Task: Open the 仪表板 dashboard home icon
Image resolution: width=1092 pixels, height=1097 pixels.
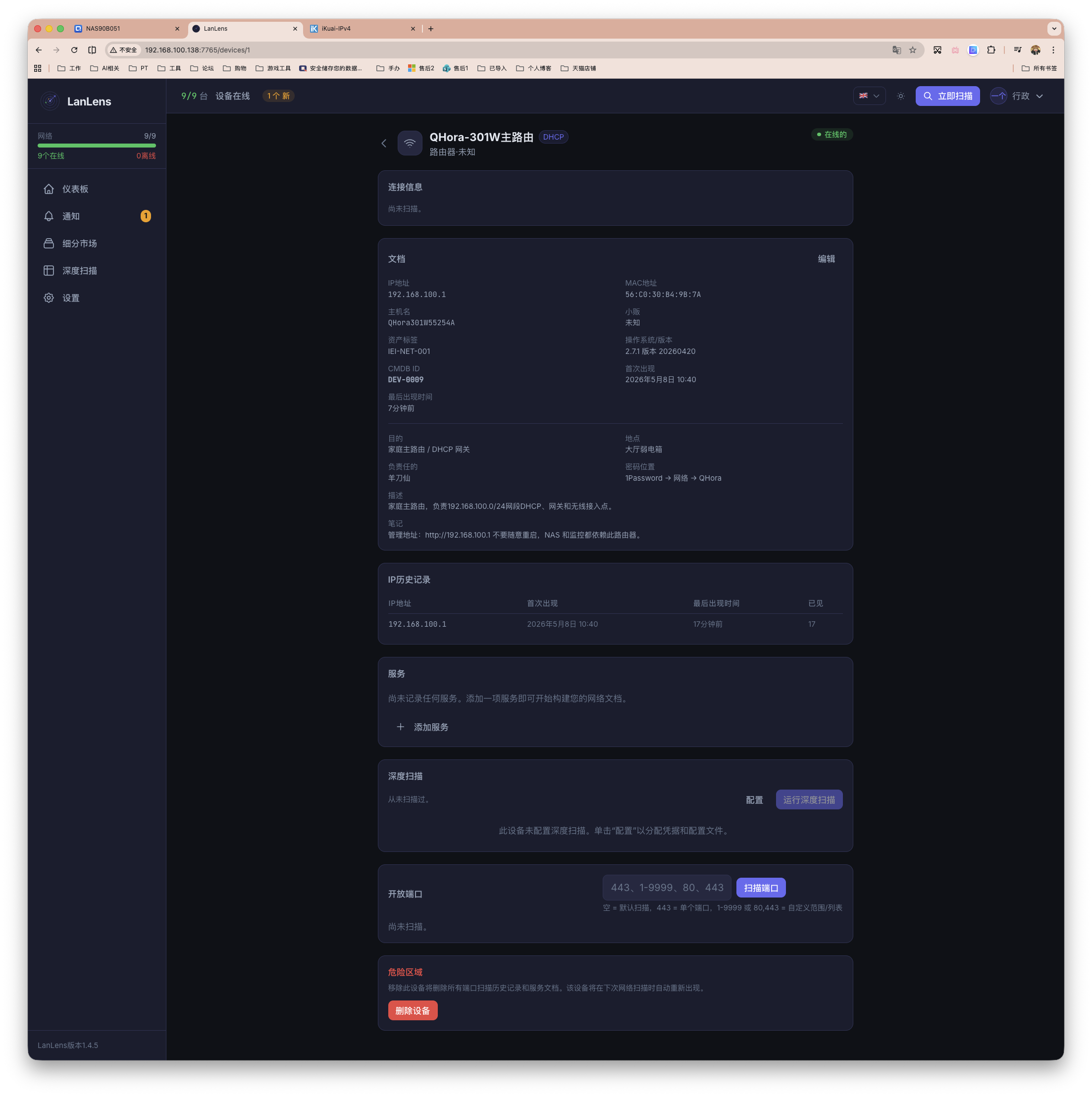Action: [49, 189]
